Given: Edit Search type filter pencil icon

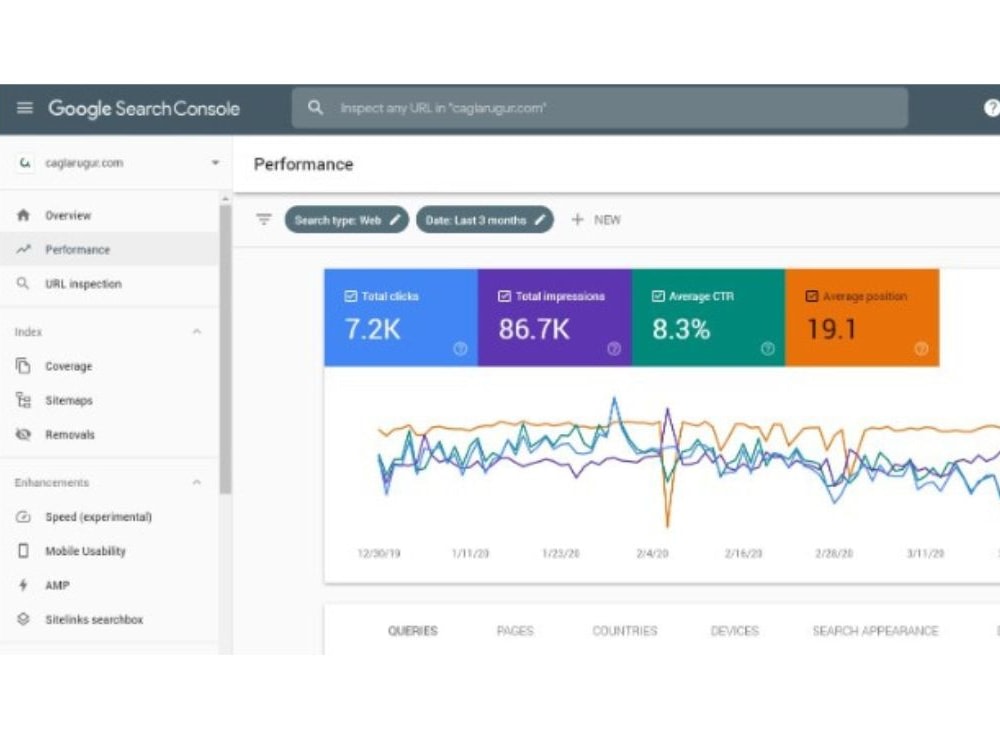Looking at the screenshot, I should 395,219.
